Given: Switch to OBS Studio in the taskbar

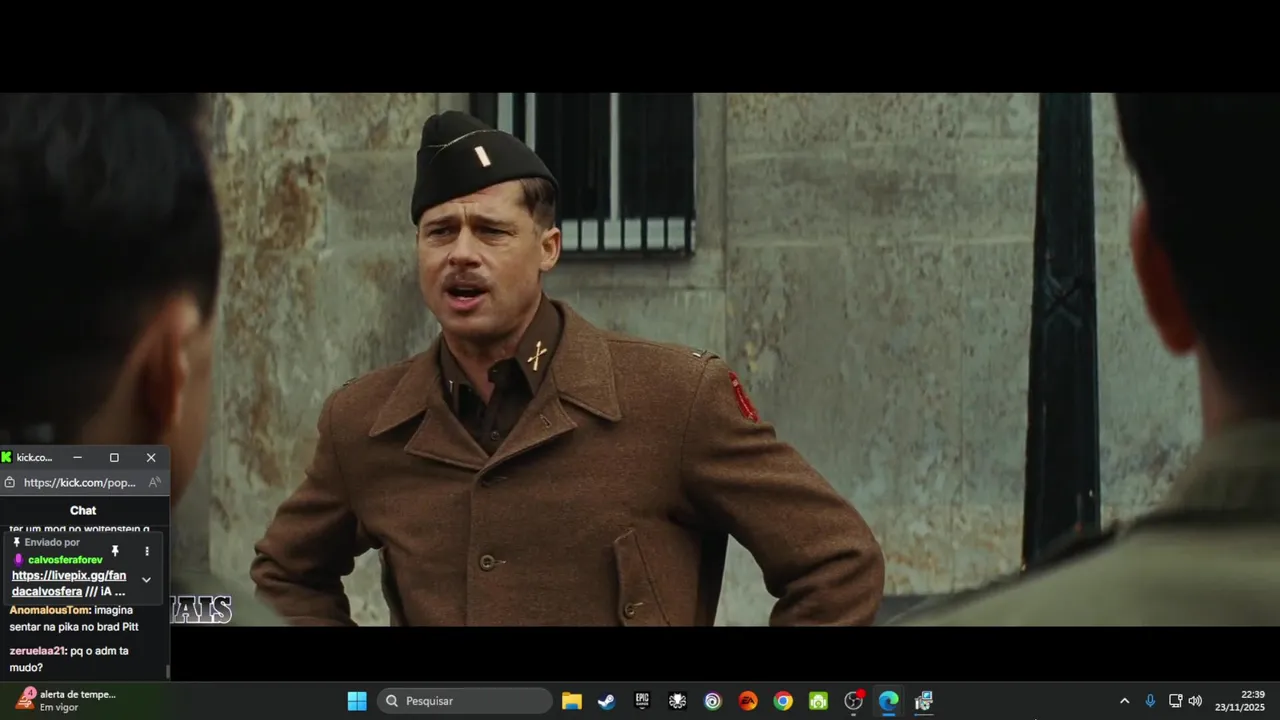Looking at the screenshot, I should [854, 701].
